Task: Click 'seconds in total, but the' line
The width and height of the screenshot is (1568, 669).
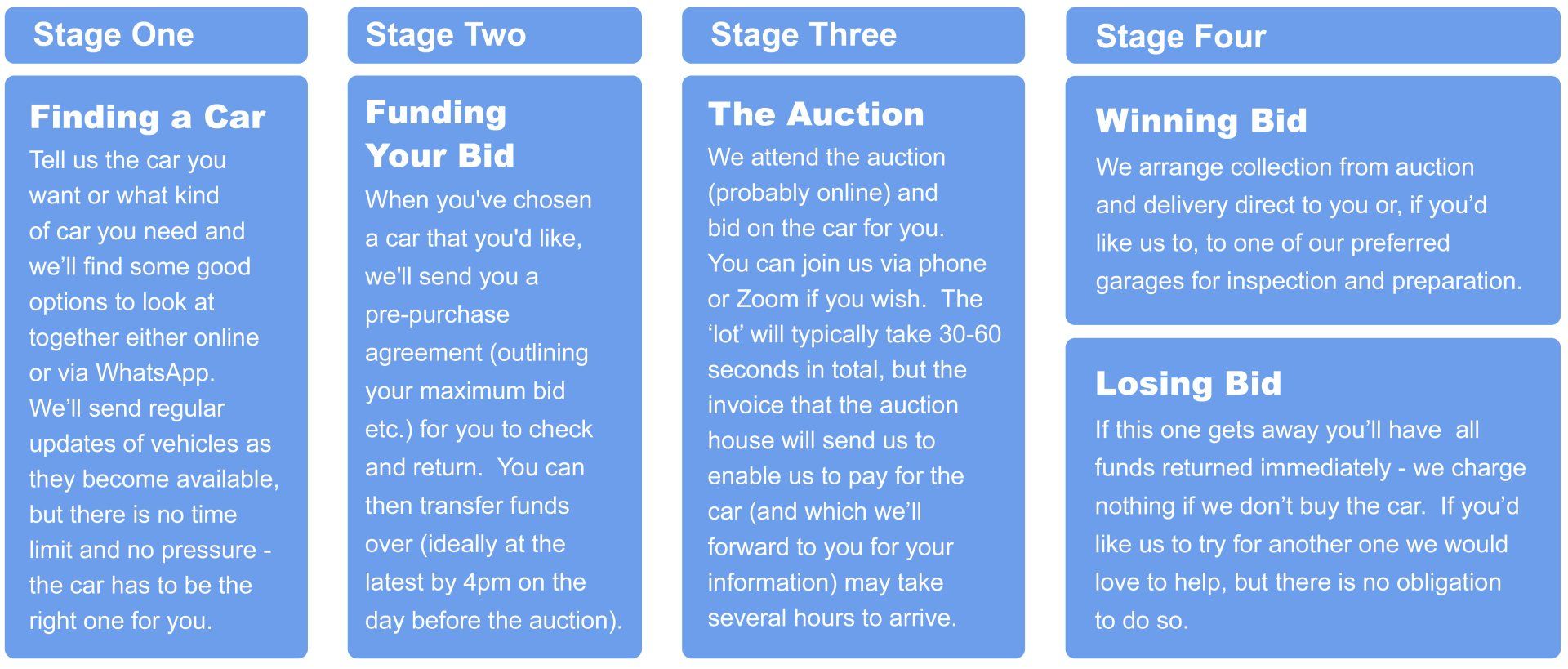Action: (x=837, y=370)
